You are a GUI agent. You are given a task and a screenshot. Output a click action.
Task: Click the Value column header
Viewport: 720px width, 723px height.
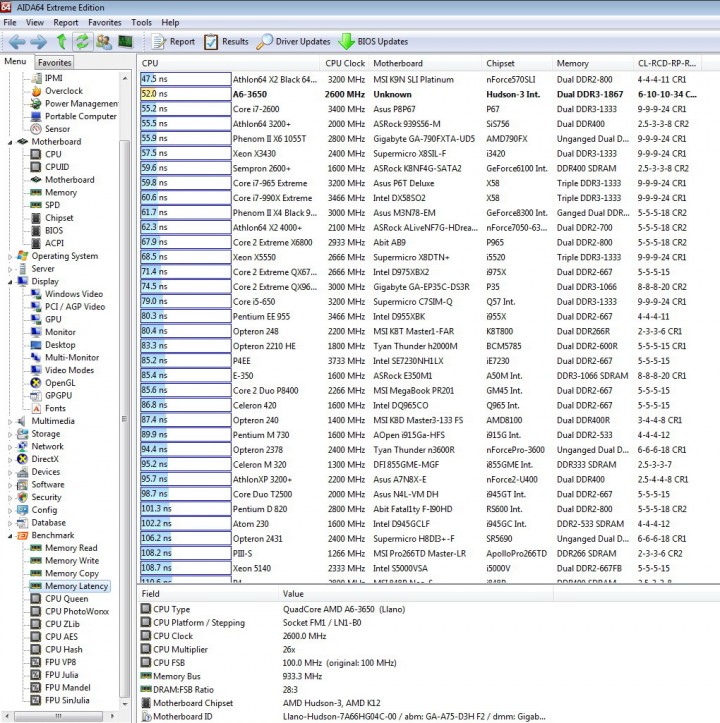click(416, 593)
